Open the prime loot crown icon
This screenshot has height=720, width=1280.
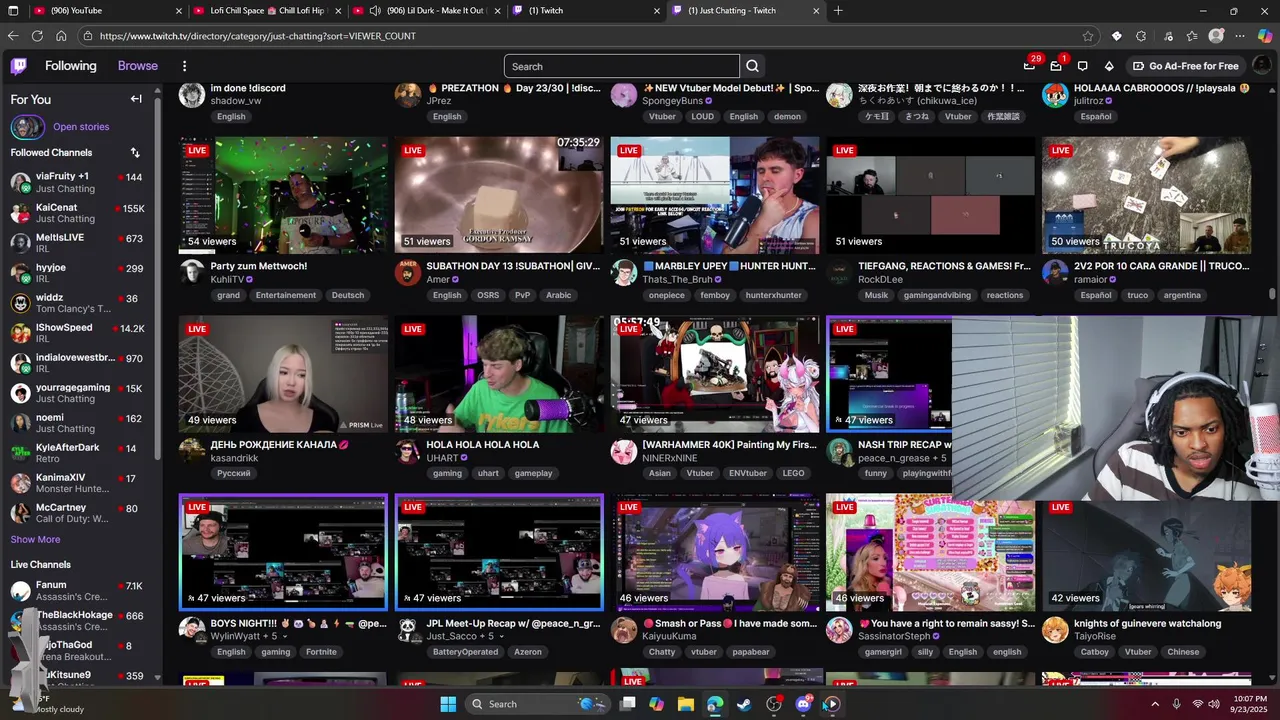[1029, 66]
